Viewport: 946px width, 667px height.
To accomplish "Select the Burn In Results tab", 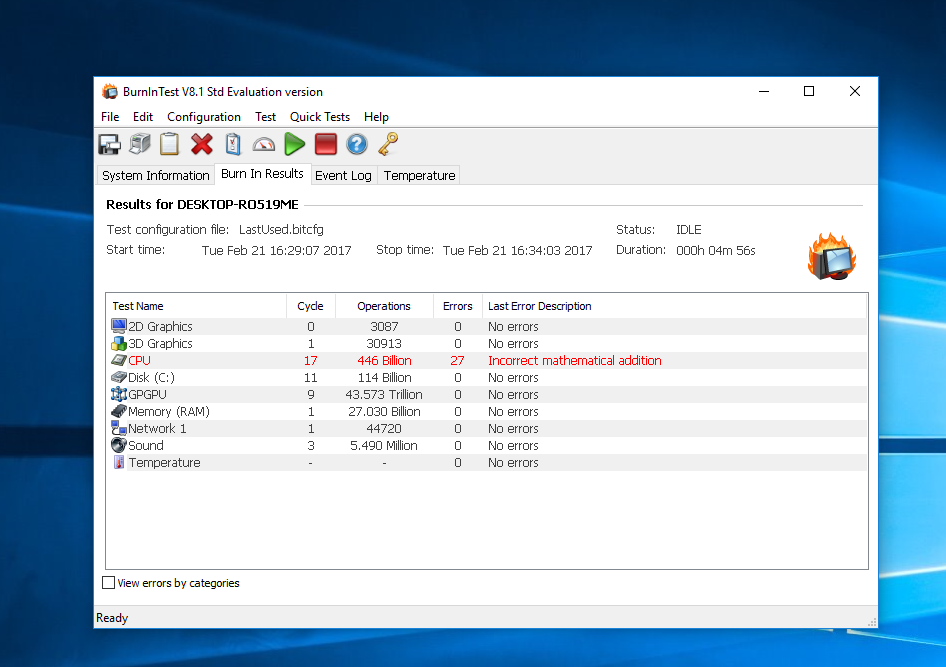I will pyautogui.click(x=262, y=174).
